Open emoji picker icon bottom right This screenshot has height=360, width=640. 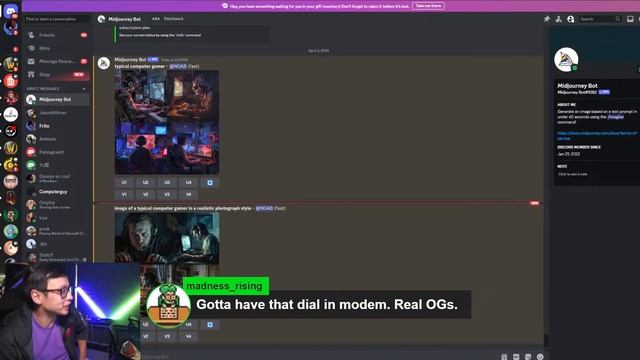click(540, 357)
